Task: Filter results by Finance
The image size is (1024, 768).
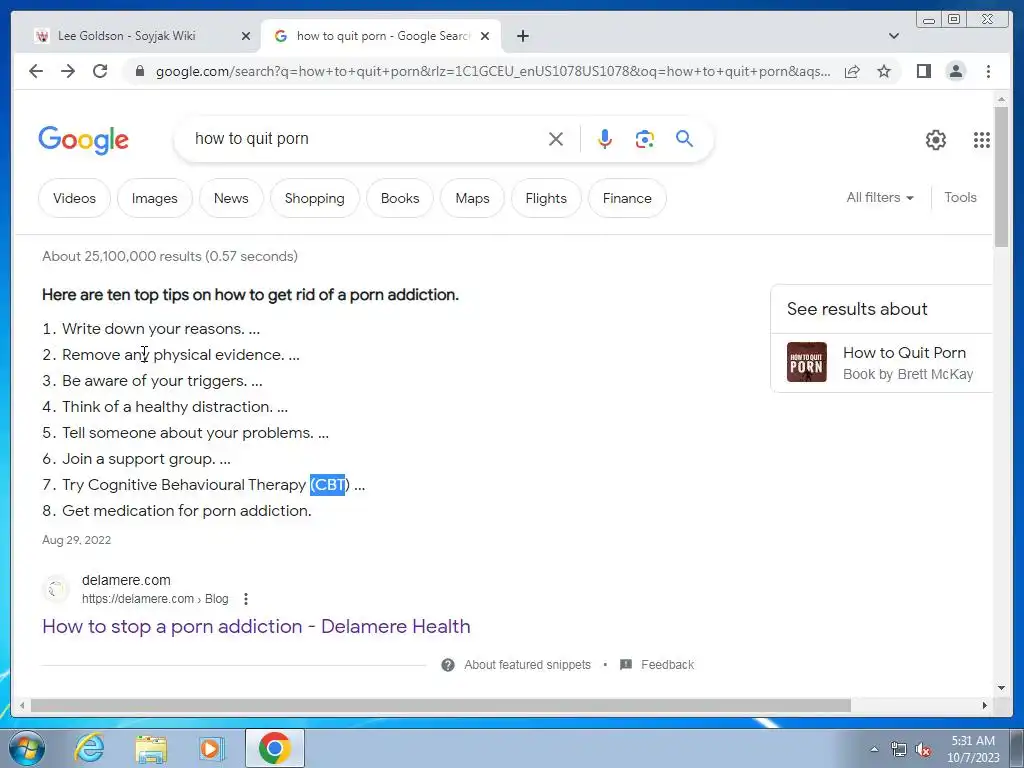Action: tap(627, 198)
